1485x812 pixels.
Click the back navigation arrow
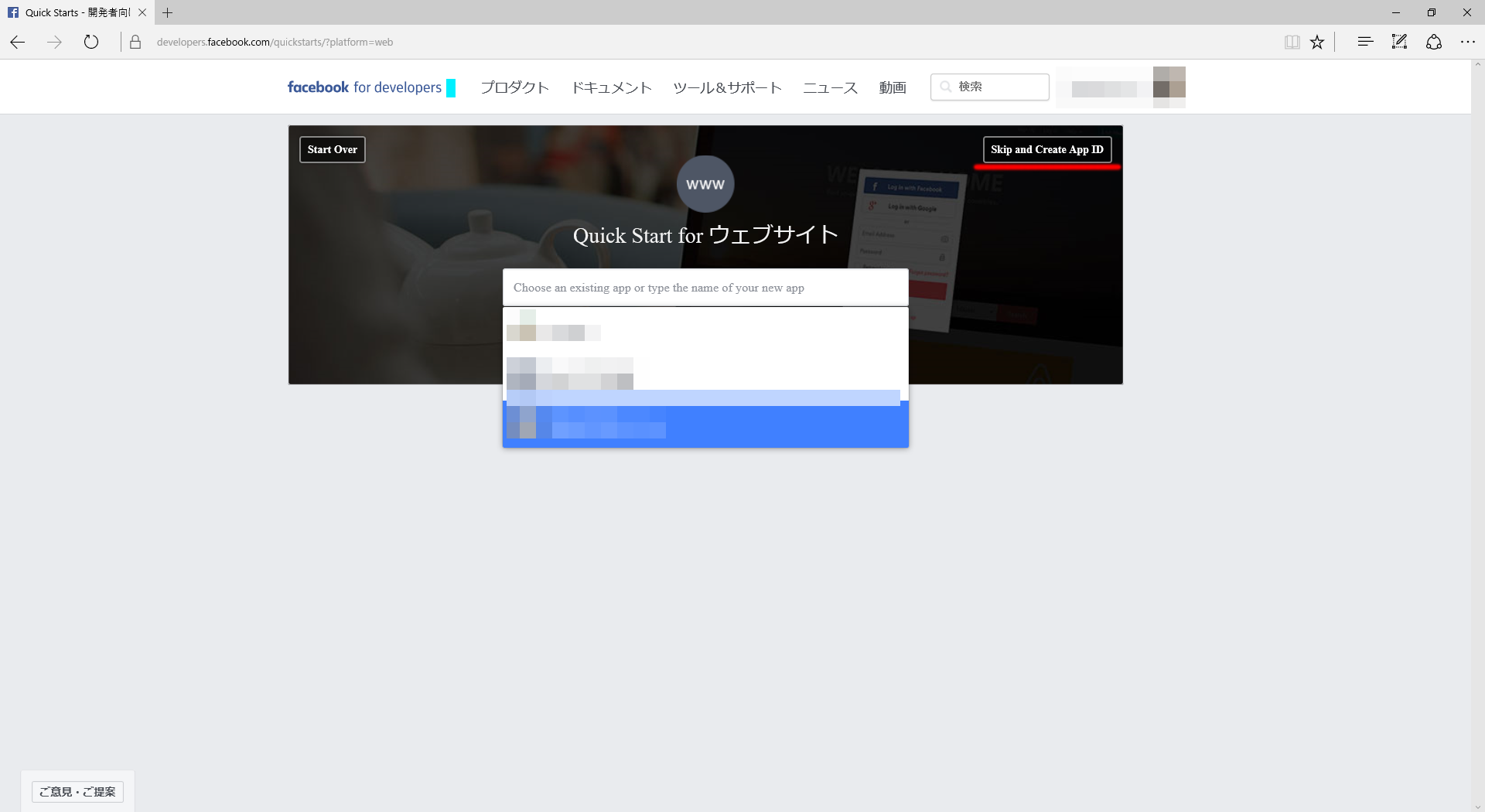[17, 42]
